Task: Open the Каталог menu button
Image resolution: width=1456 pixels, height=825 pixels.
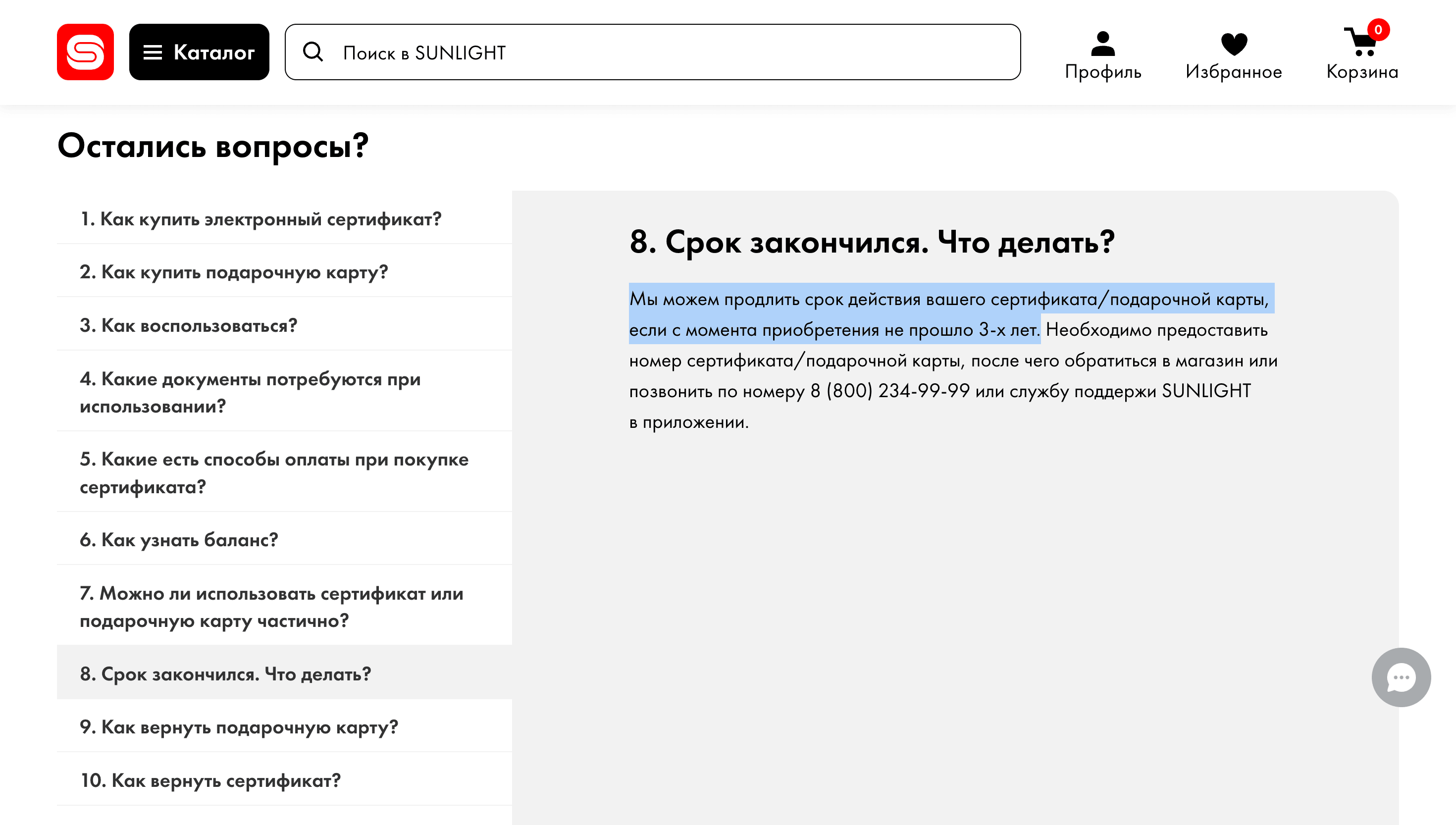Action: [199, 52]
